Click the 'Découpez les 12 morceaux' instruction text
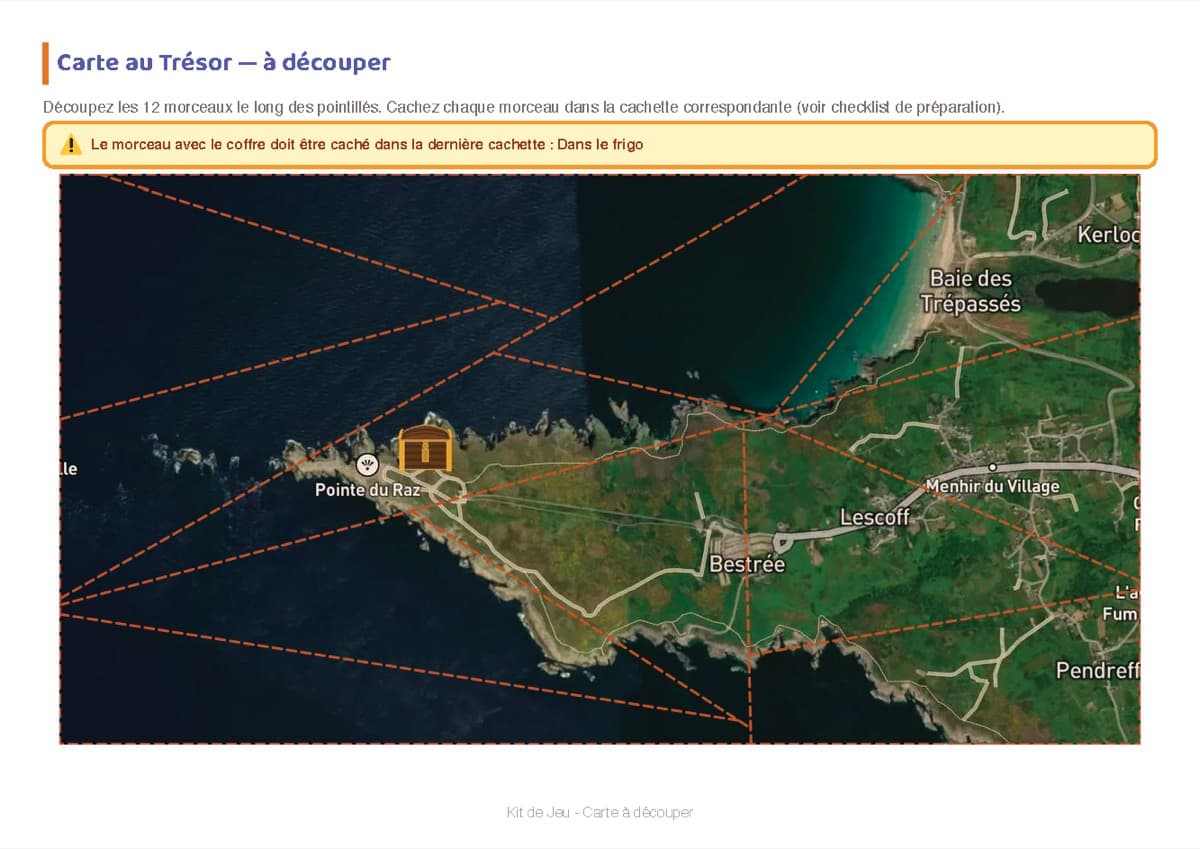The width and height of the screenshot is (1200, 849). pyautogui.click(x=524, y=106)
